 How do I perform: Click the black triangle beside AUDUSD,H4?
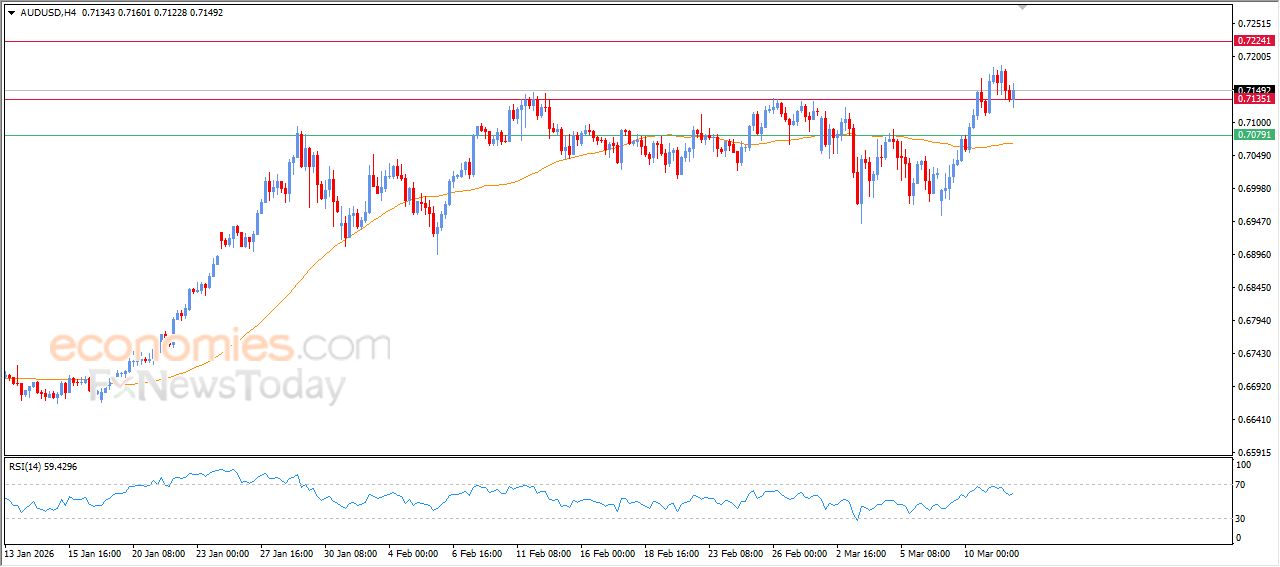[11, 13]
